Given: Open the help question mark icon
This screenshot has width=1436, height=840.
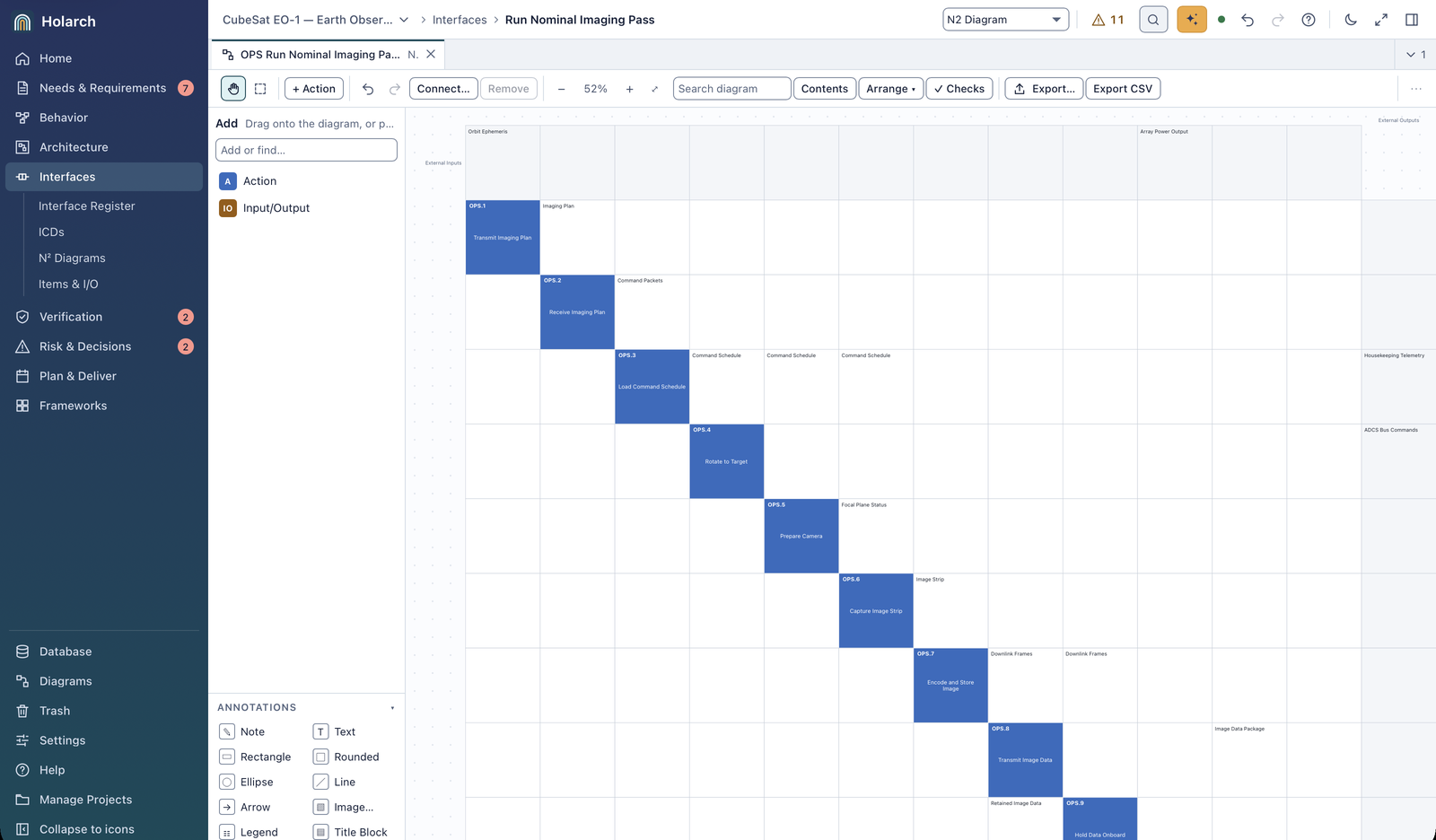Looking at the screenshot, I should (1309, 20).
